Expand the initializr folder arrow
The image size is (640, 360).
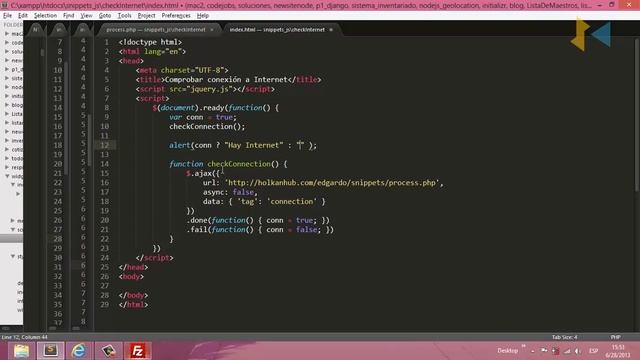(7, 96)
